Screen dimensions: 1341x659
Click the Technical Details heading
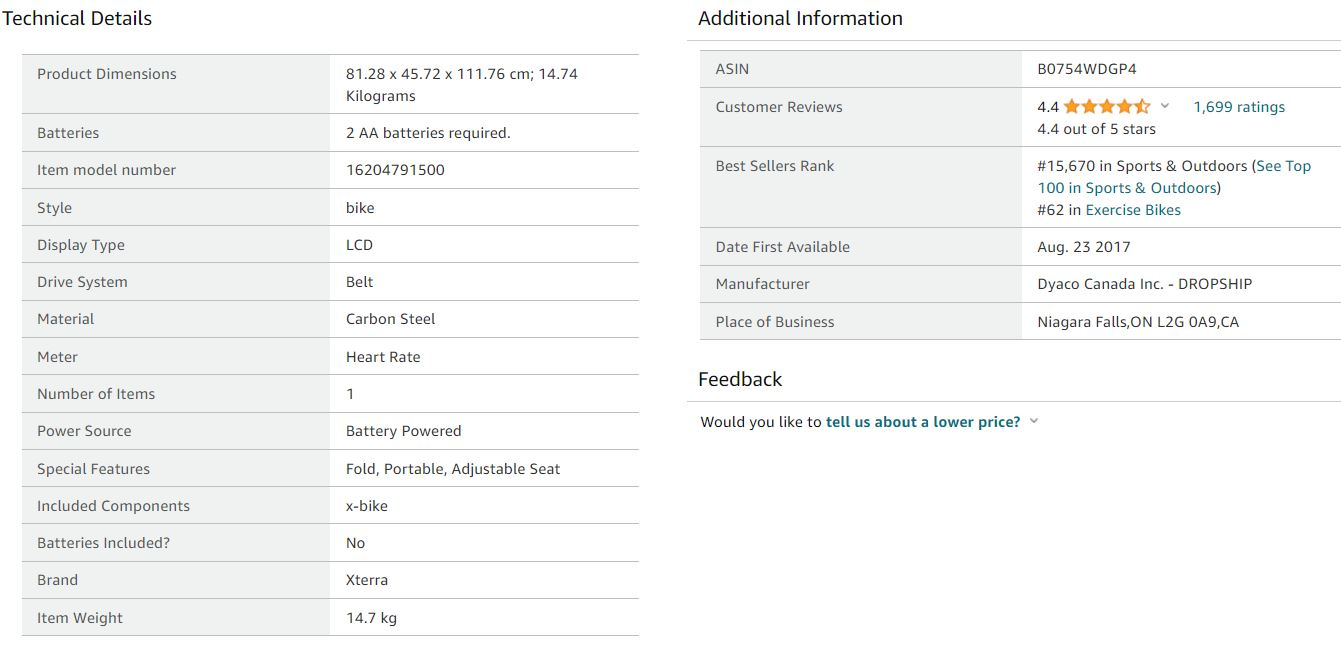77,18
